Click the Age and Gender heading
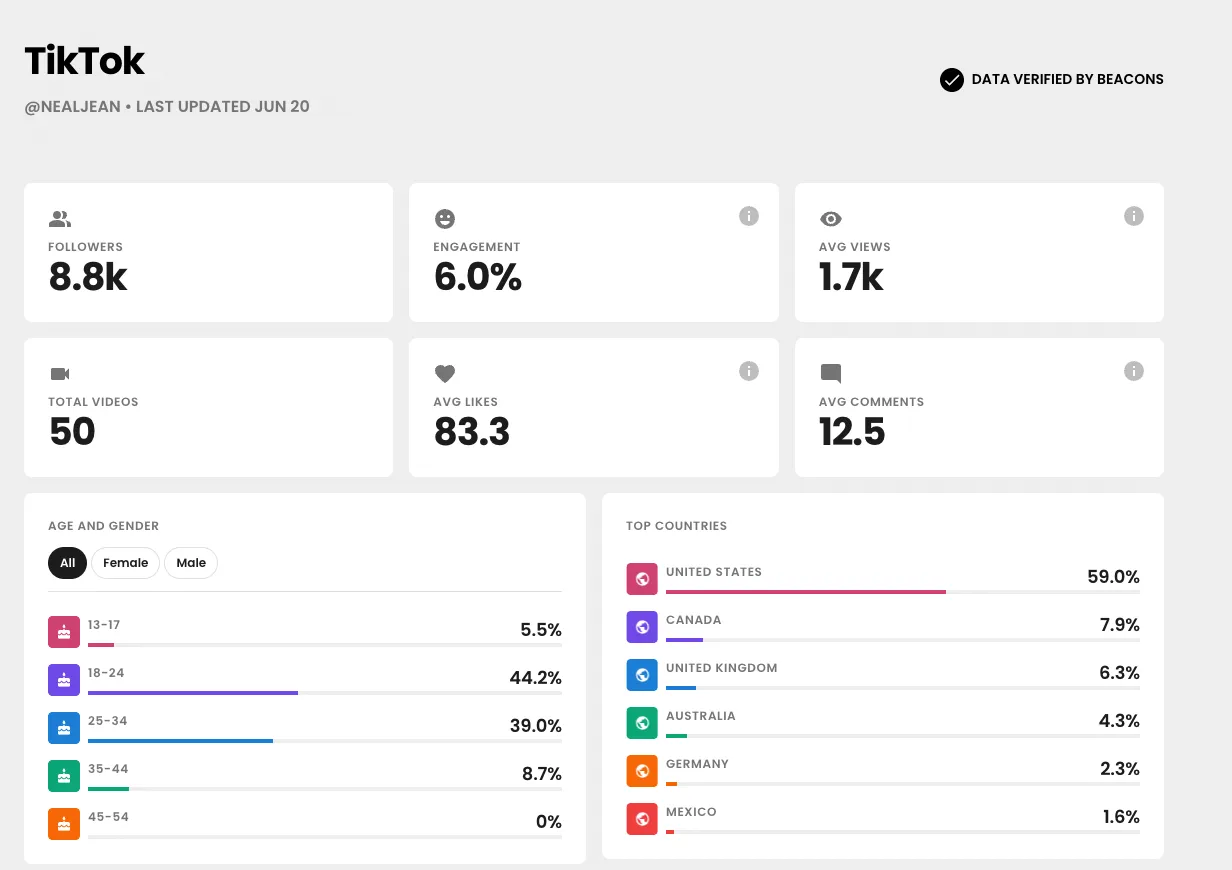 104,526
